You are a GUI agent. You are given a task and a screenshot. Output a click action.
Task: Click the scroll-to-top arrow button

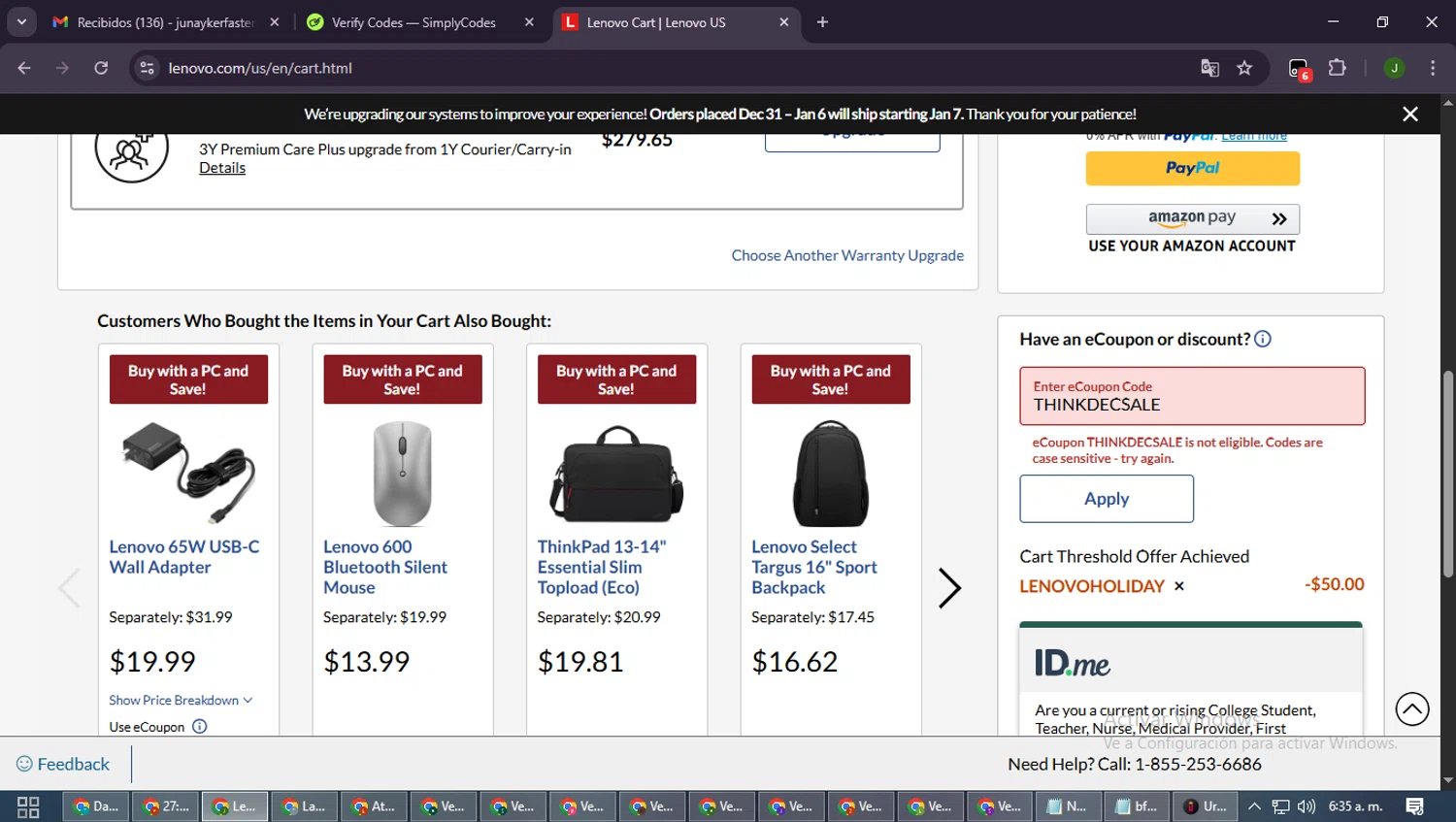pyautogui.click(x=1412, y=709)
